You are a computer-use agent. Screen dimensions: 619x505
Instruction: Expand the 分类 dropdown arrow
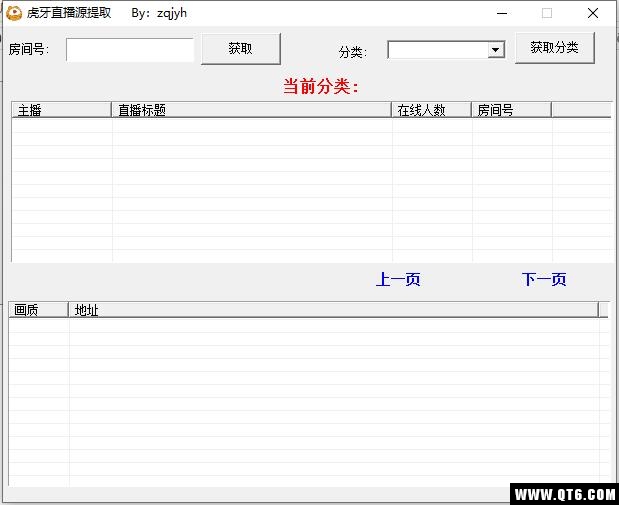tap(495, 50)
